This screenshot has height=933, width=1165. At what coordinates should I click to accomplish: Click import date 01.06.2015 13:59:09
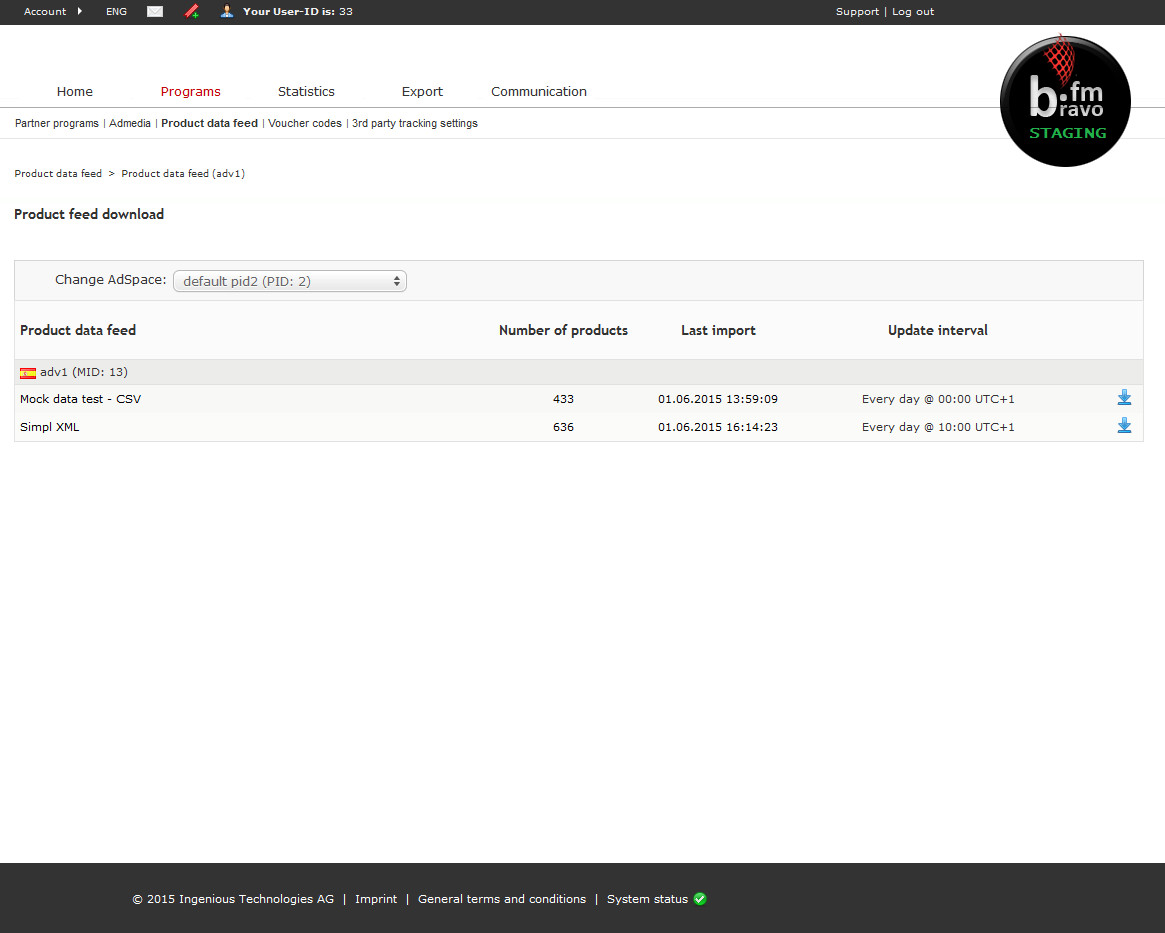pos(718,399)
